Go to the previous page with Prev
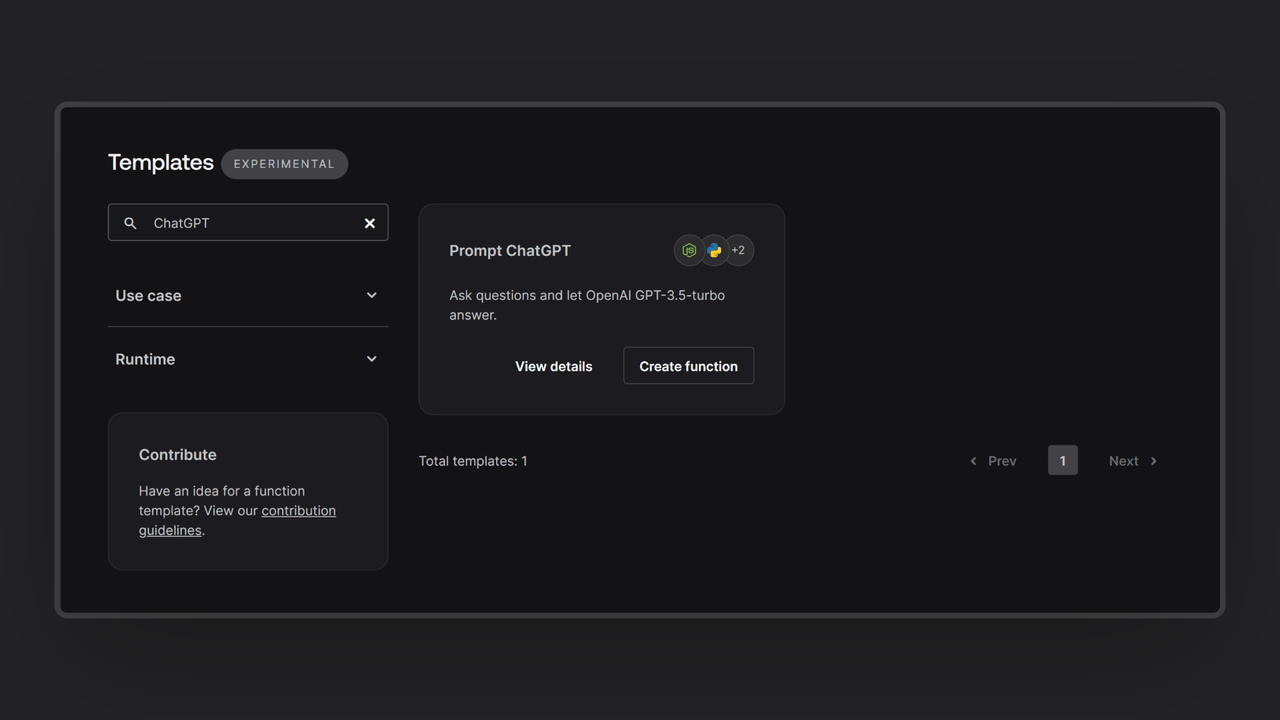The width and height of the screenshot is (1280, 720). 1001,461
